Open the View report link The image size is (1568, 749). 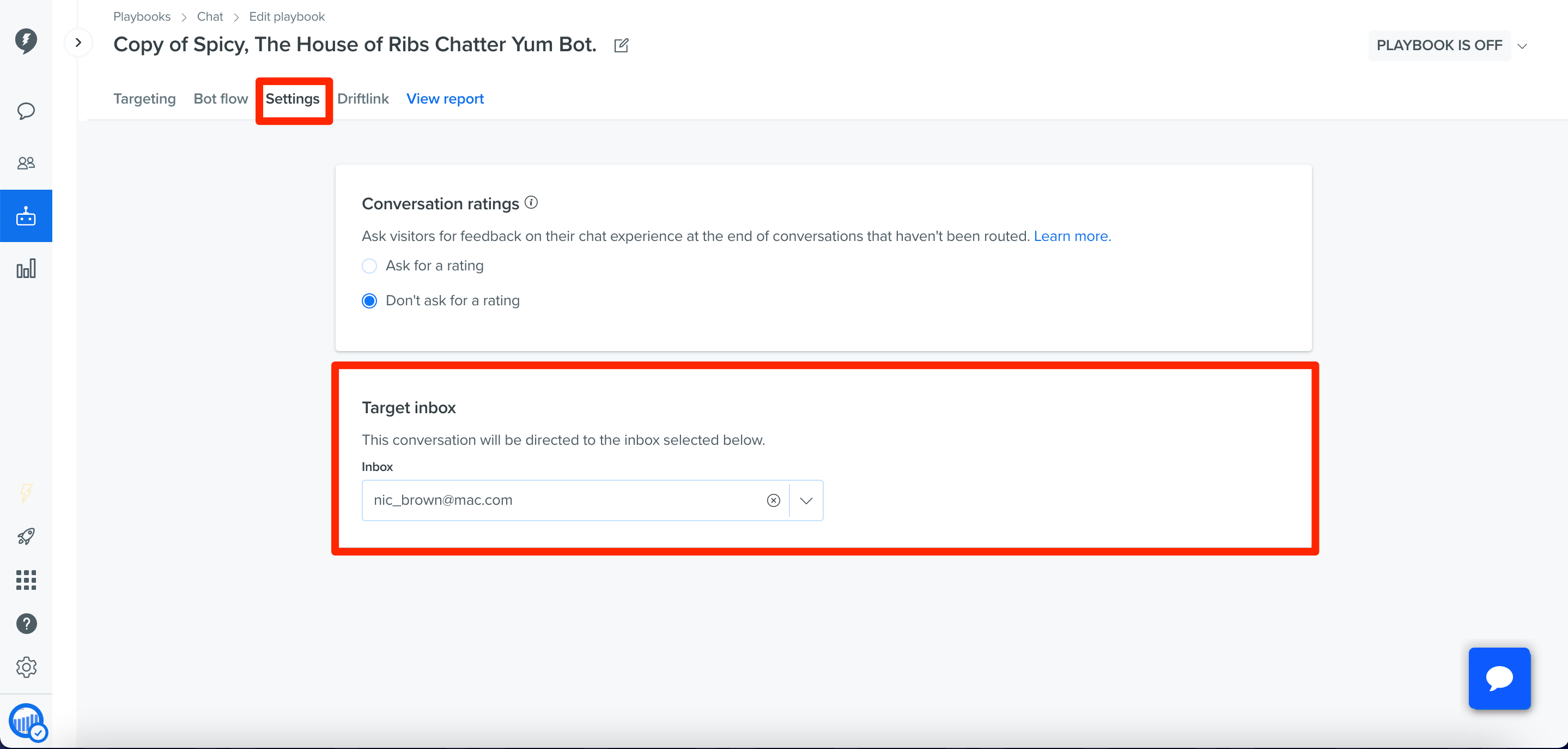(445, 99)
